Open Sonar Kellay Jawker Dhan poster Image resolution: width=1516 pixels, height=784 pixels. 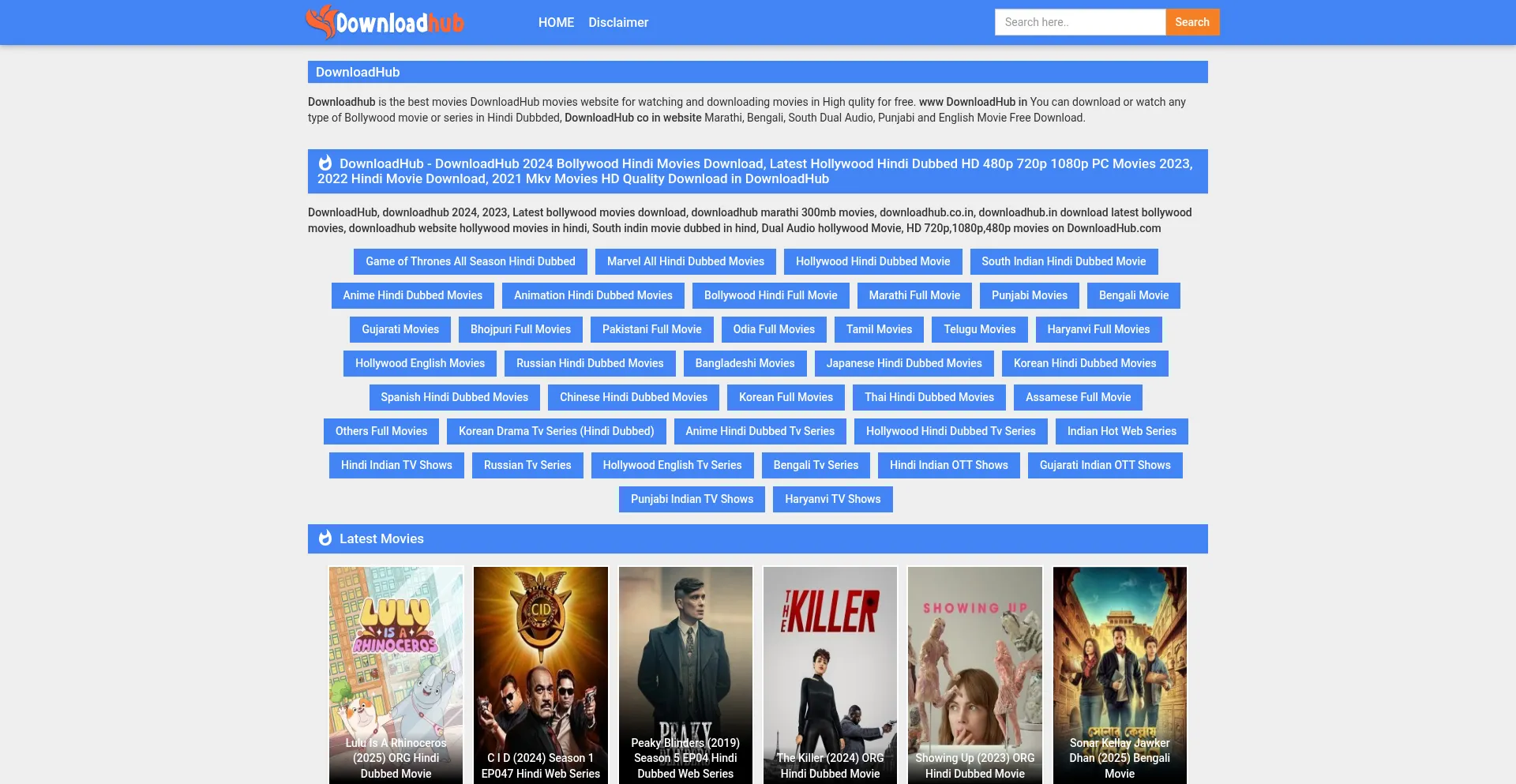[1120, 675]
